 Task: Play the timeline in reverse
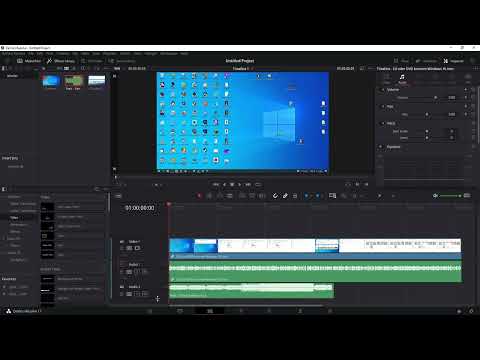pyautogui.click(x=224, y=184)
